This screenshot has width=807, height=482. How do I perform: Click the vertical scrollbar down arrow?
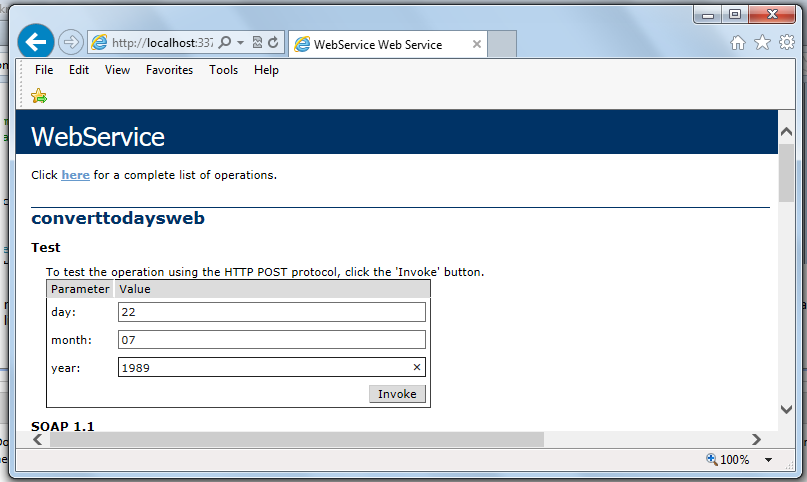click(x=786, y=409)
